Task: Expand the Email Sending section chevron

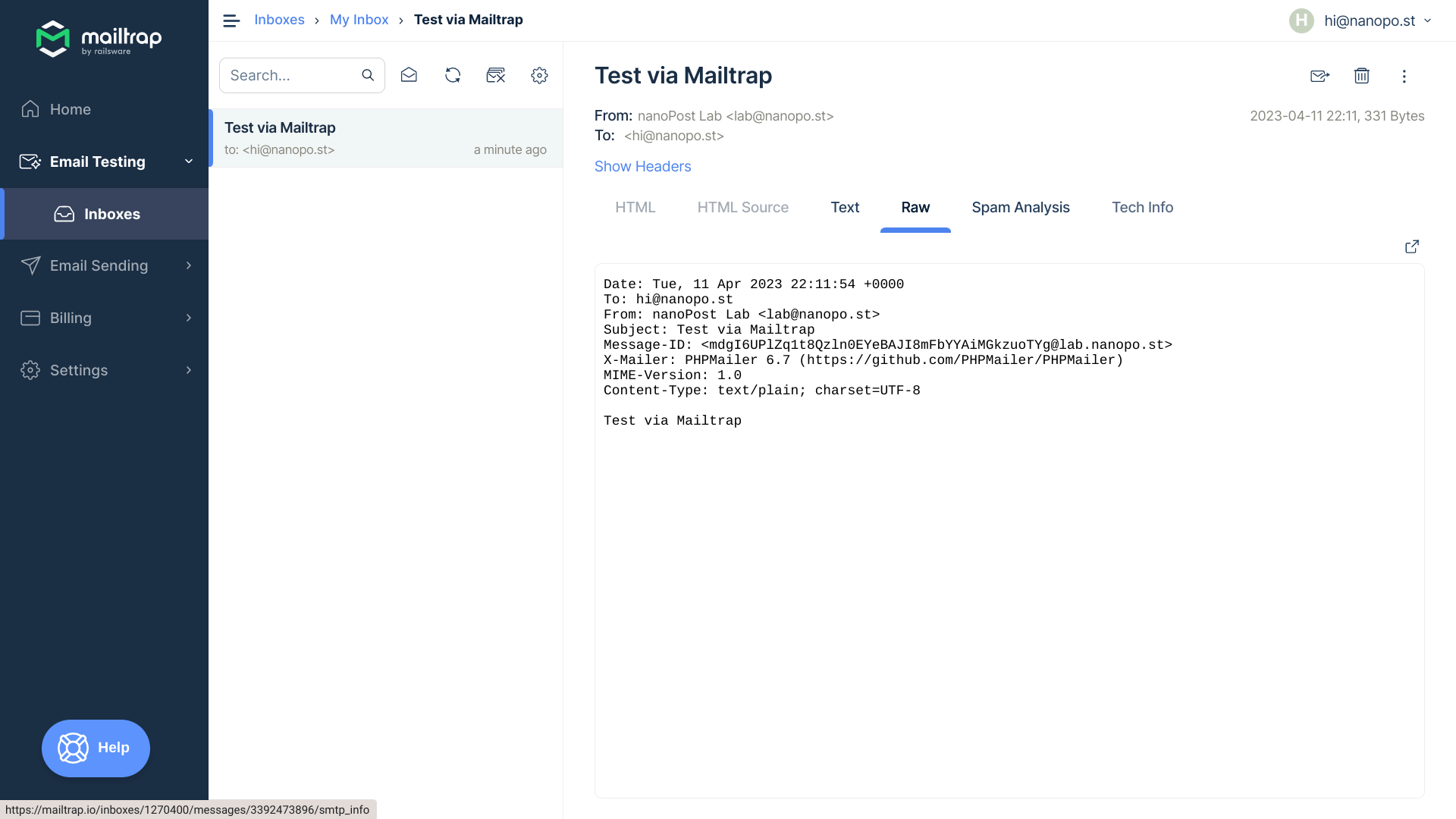Action: coord(189,265)
